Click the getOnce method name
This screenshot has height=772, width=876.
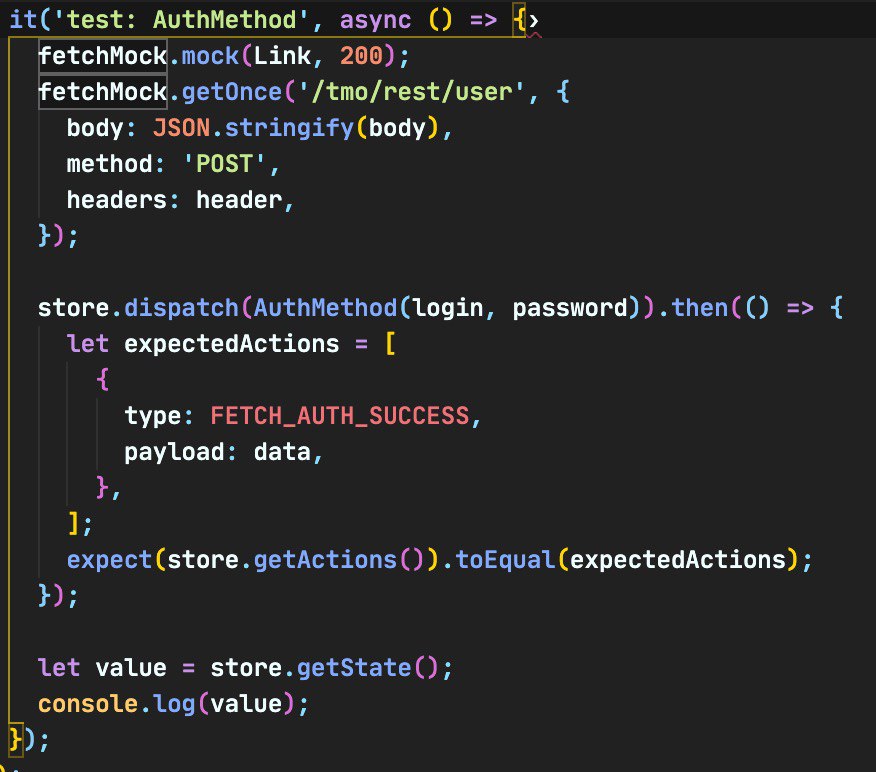pyautogui.click(x=232, y=92)
